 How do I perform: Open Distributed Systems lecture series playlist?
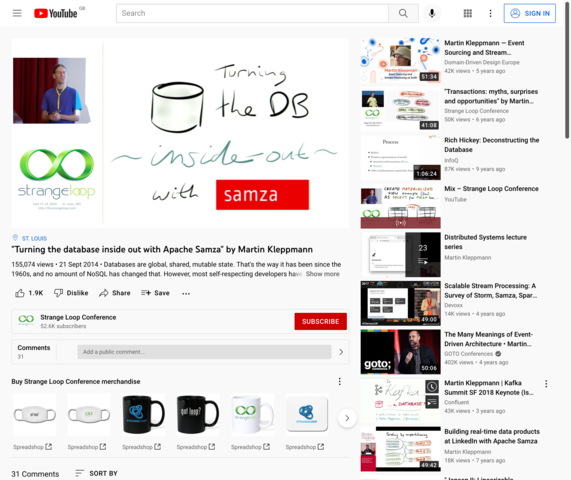point(485,242)
